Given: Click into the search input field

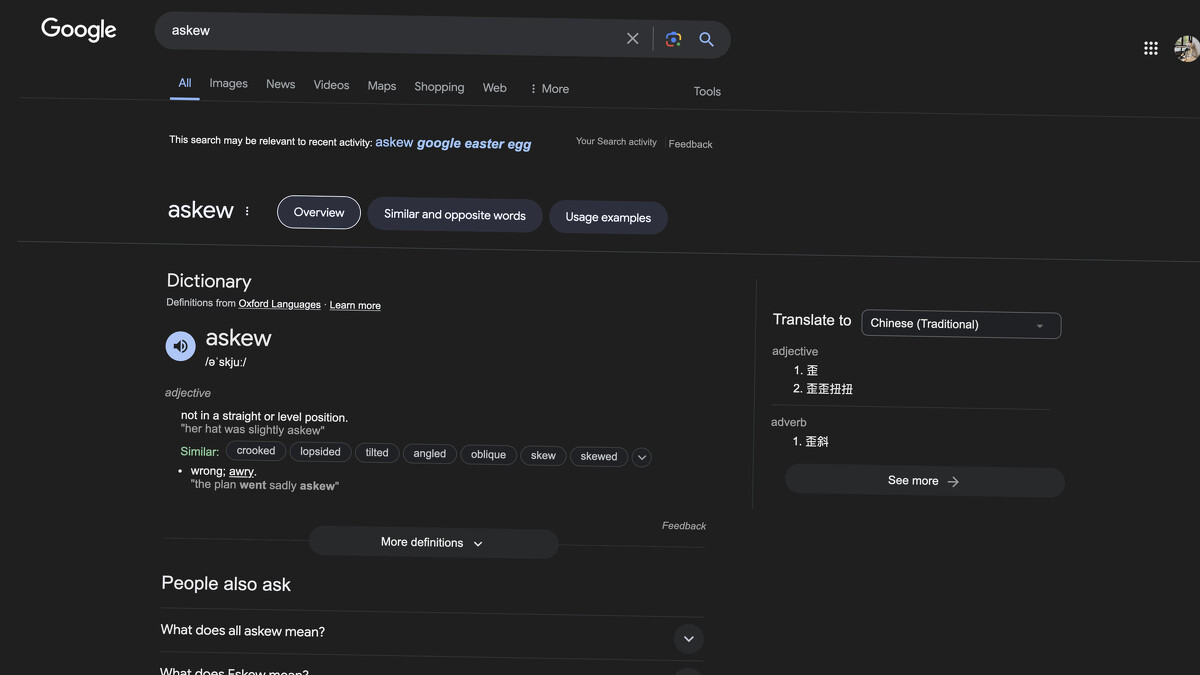Looking at the screenshot, I should click(x=390, y=32).
